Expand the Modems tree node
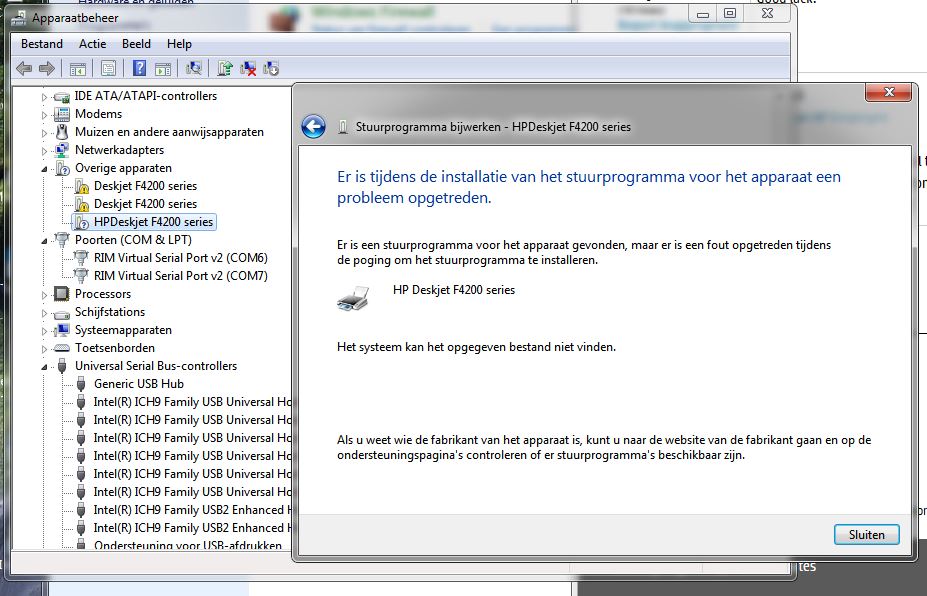This screenshot has width=927, height=596. 44,115
